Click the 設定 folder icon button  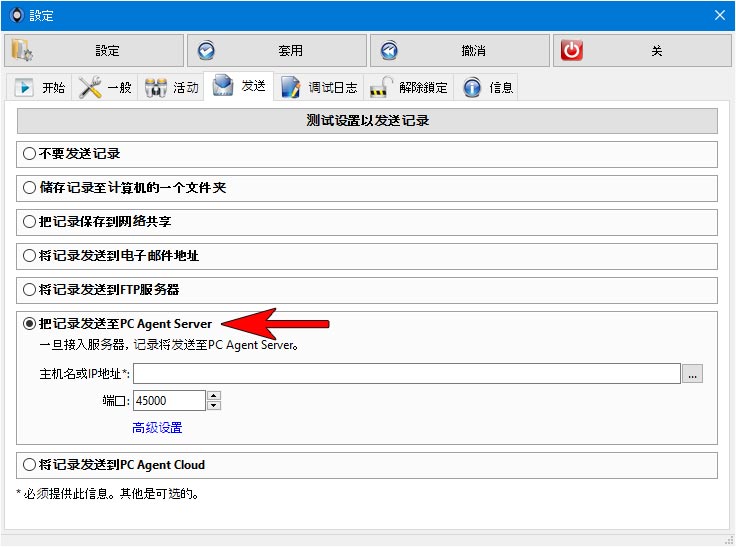[22, 51]
